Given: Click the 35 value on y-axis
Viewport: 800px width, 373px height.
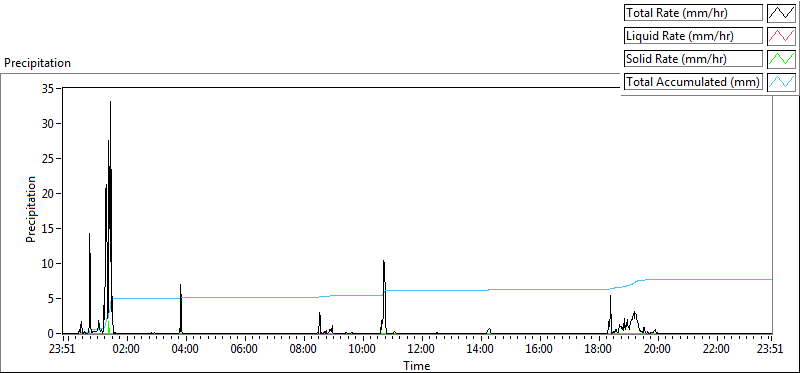Looking at the screenshot, I should point(48,88).
